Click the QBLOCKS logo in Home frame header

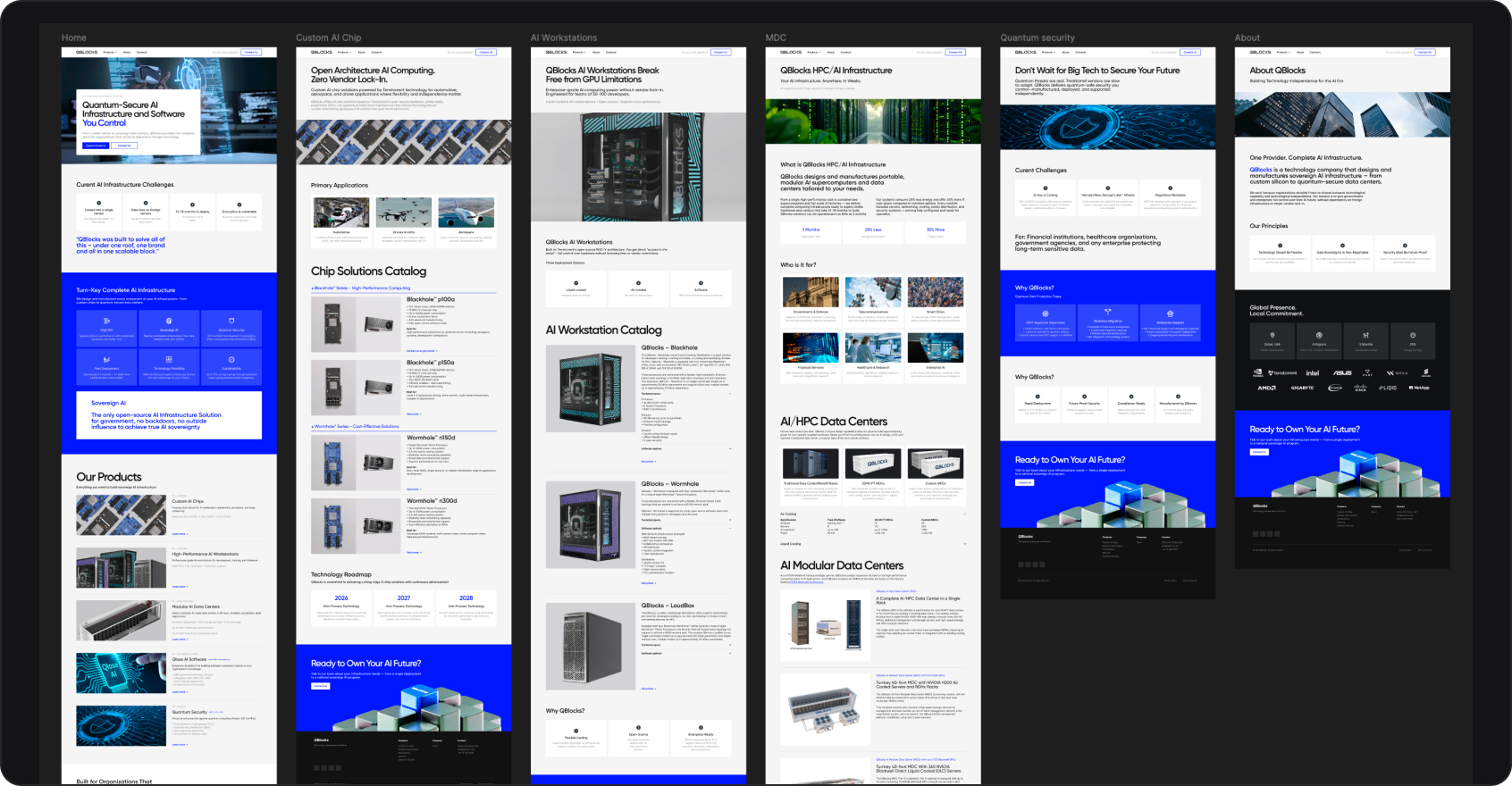(x=87, y=52)
